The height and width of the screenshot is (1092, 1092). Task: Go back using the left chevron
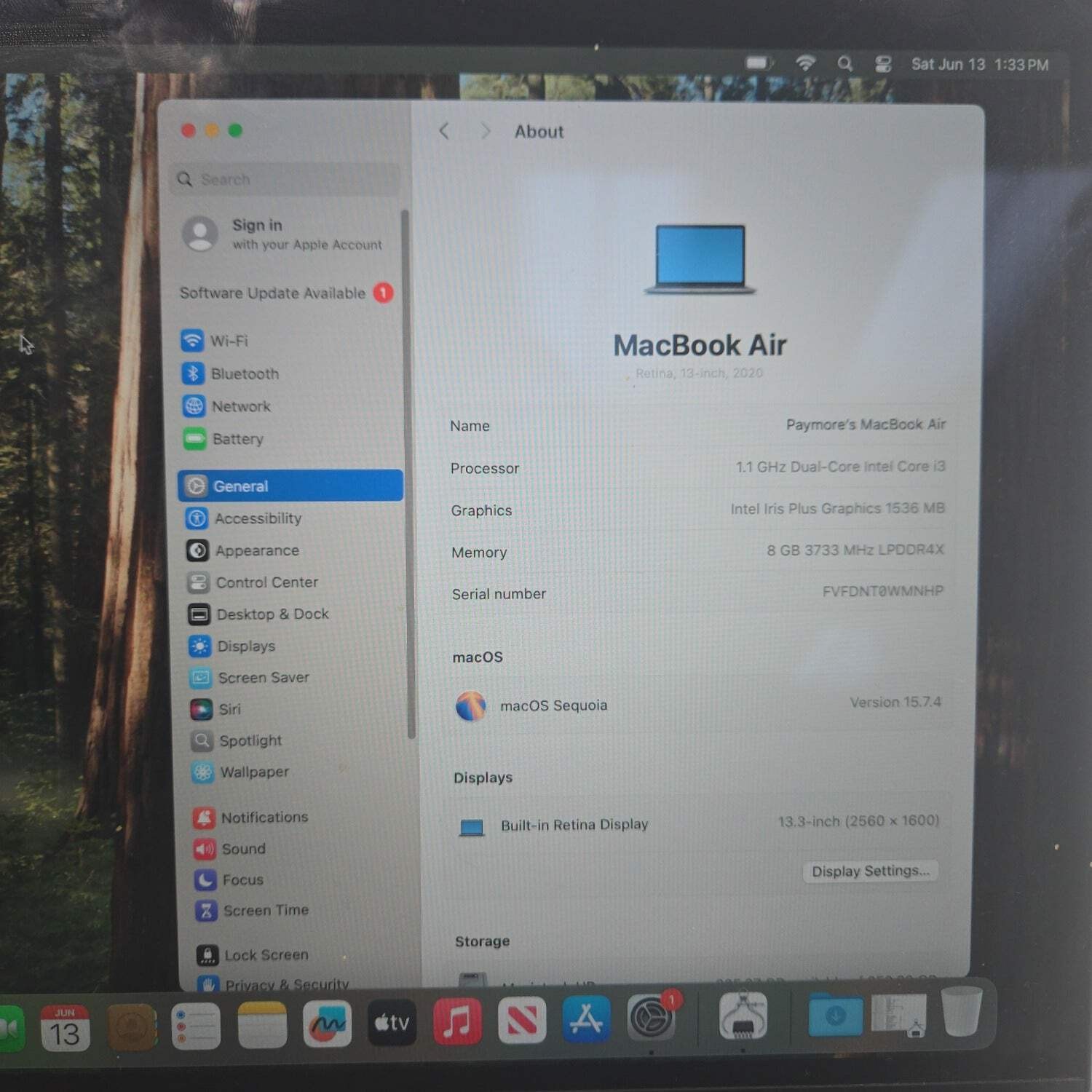(x=444, y=131)
